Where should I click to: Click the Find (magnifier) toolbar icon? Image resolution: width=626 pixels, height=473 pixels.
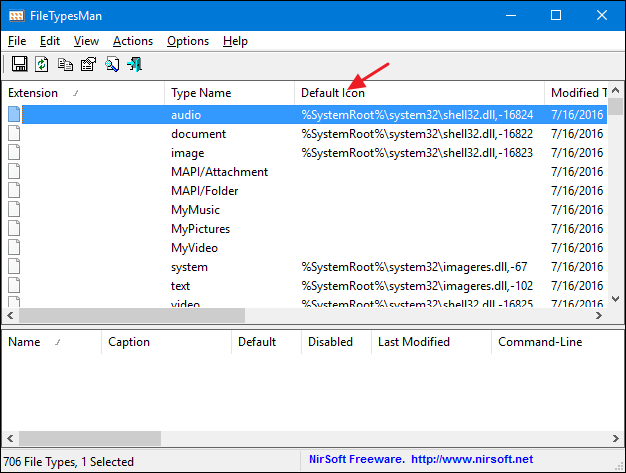point(112,65)
